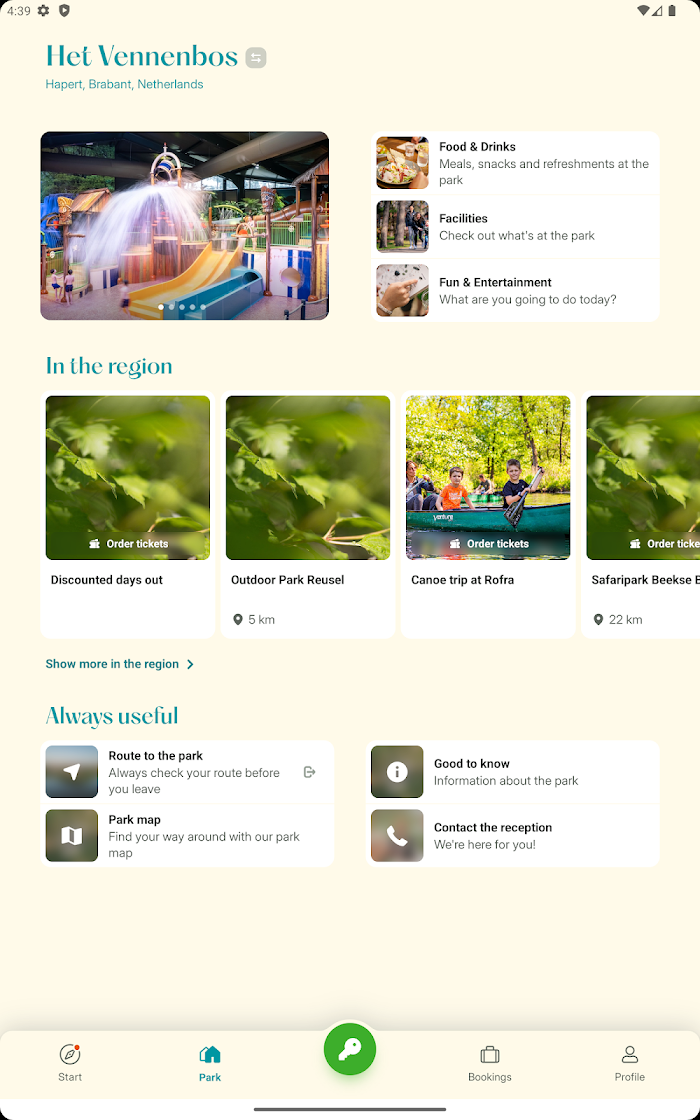Select second carousel dot on water park image
This screenshot has height=1120, width=700.
point(171,307)
